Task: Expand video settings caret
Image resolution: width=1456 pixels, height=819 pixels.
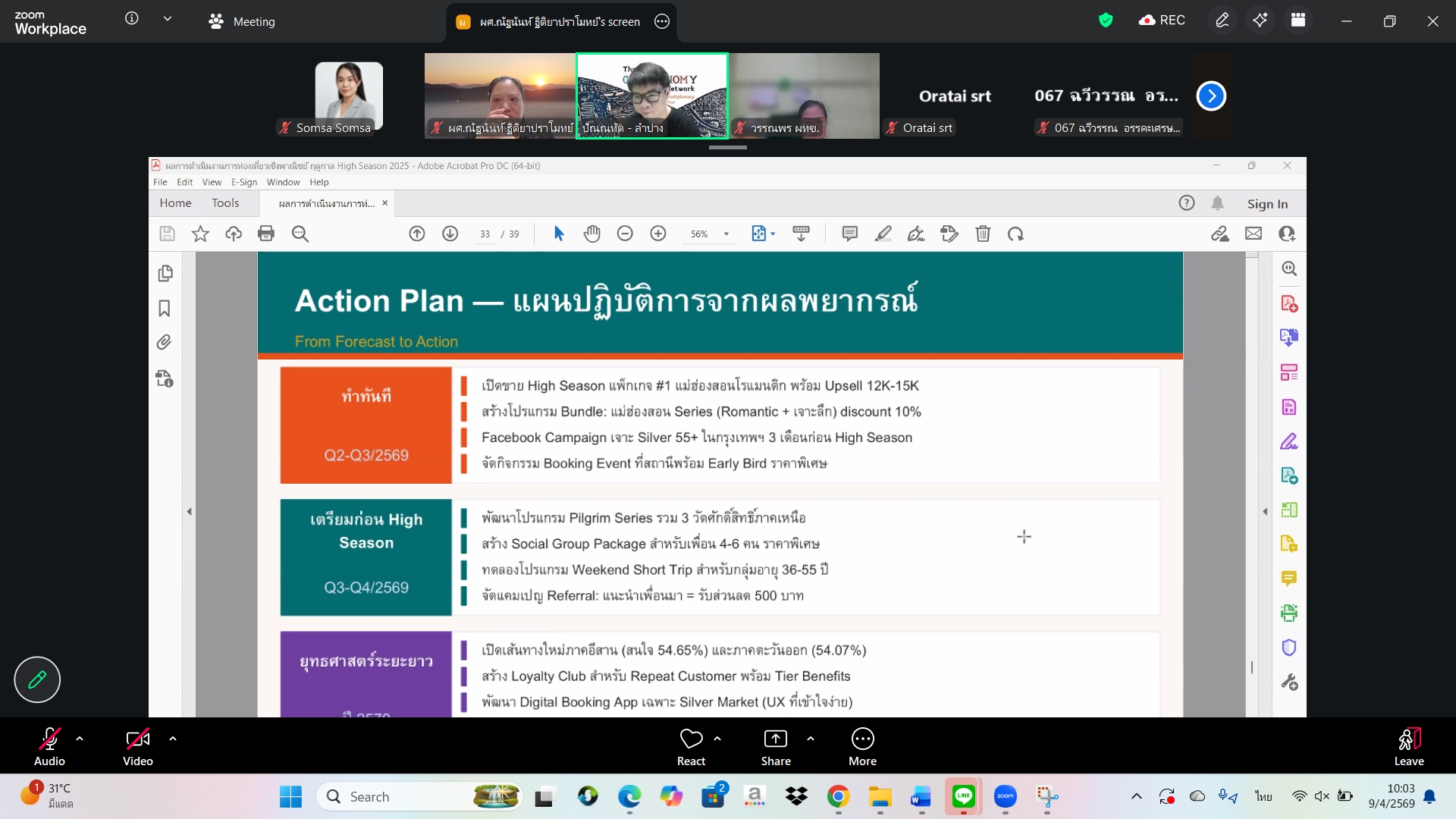Action: click(x=173, y=738)
